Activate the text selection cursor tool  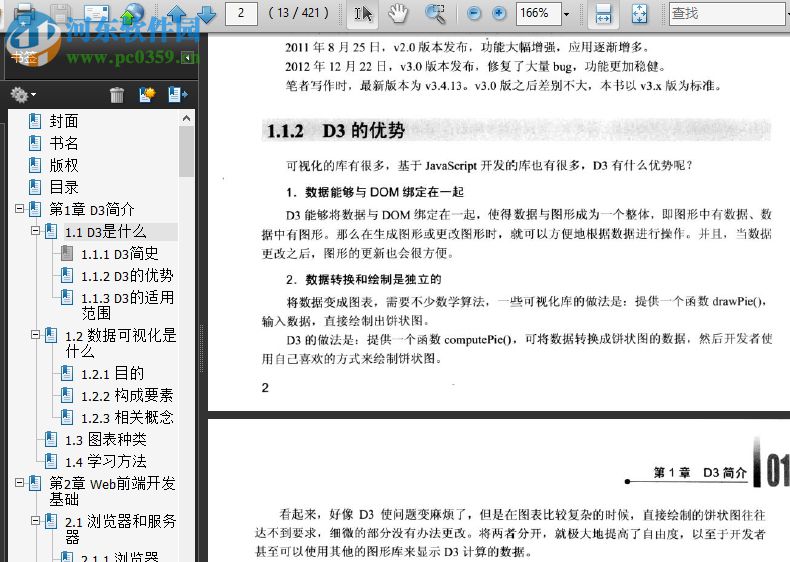point(363,13)
